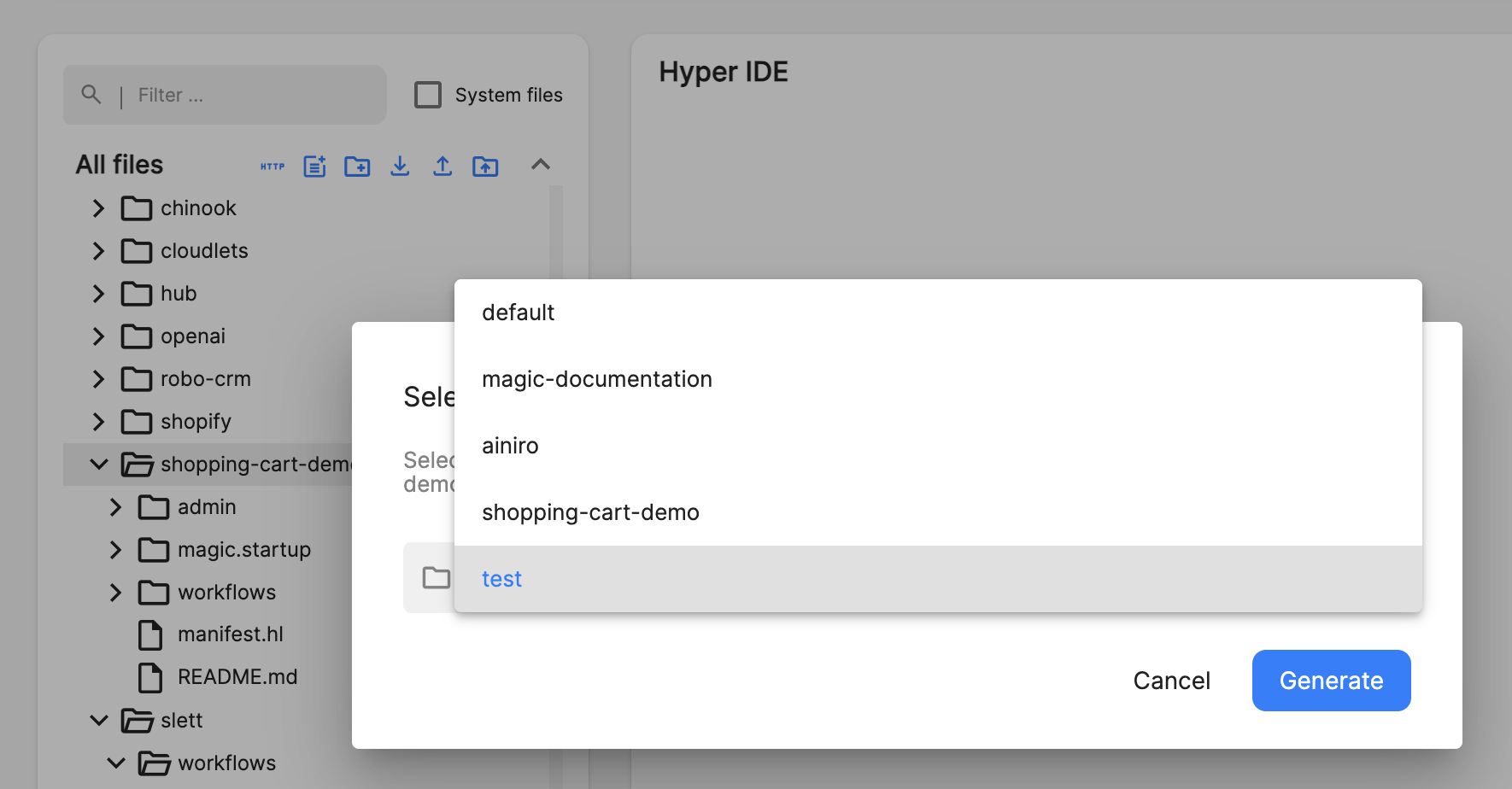Expand the chinook folder
This screenshot has height=789, width=1512.
[97, 207]
